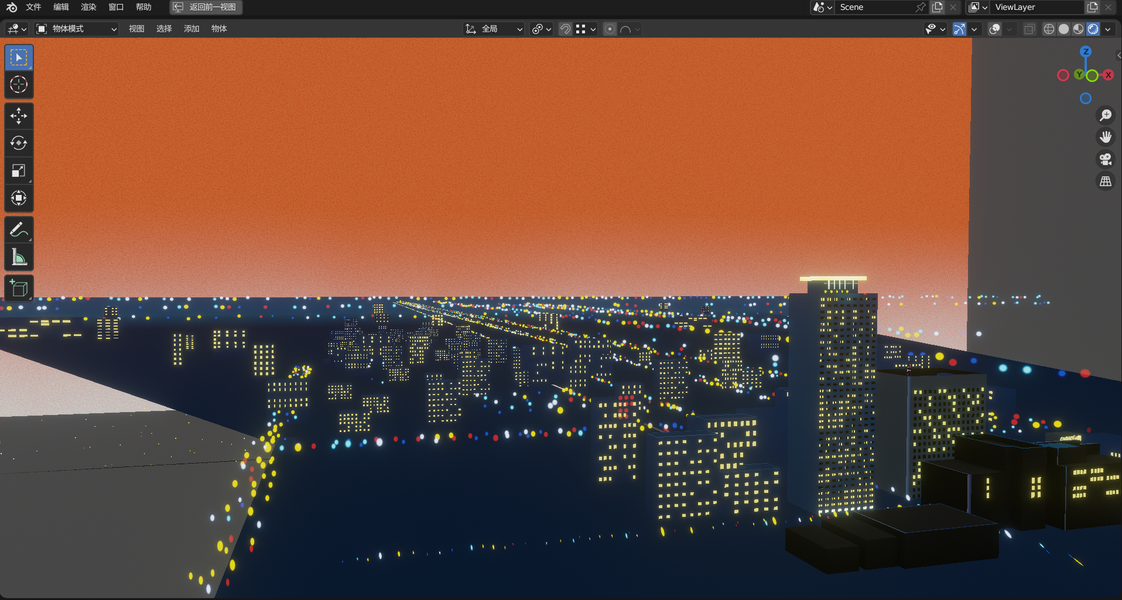Select the Rotate tool
The image size is (1122, 600).
19,143
